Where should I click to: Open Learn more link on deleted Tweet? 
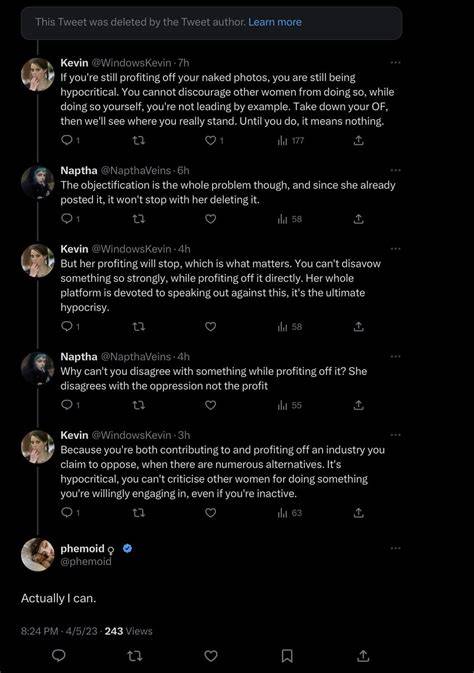[275, 22]
